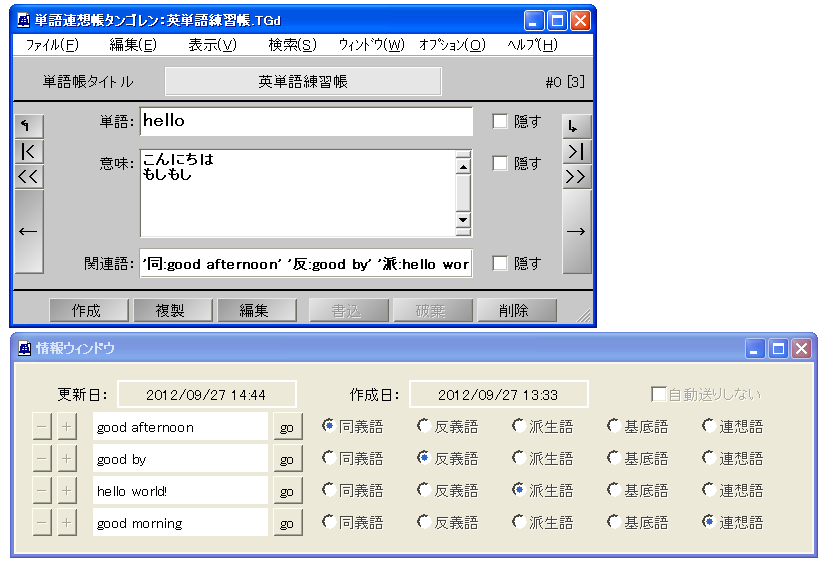Open the オプション(O) menu
Viewport: 829px width, 564px height.
(x=452, y=45)
